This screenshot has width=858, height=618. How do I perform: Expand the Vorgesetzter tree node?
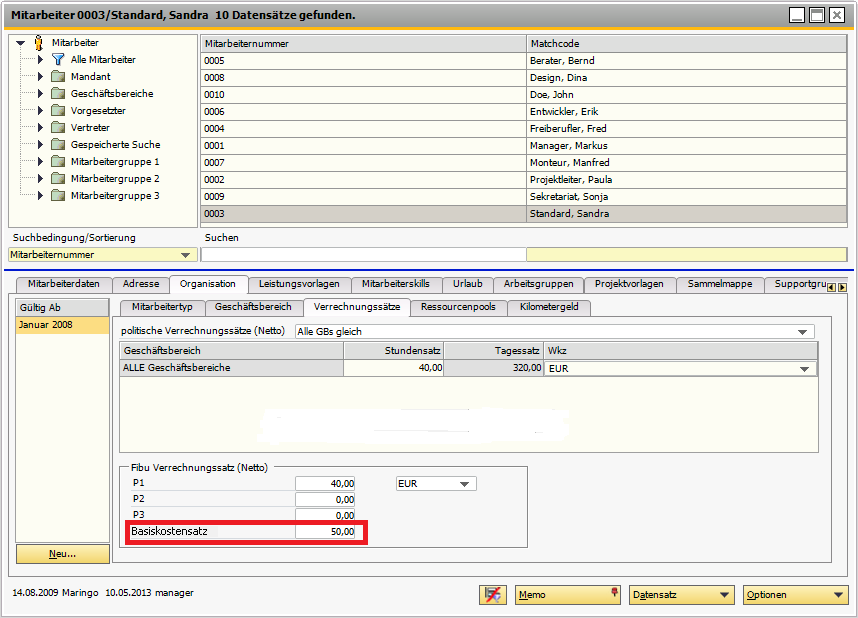coord(40,111)
